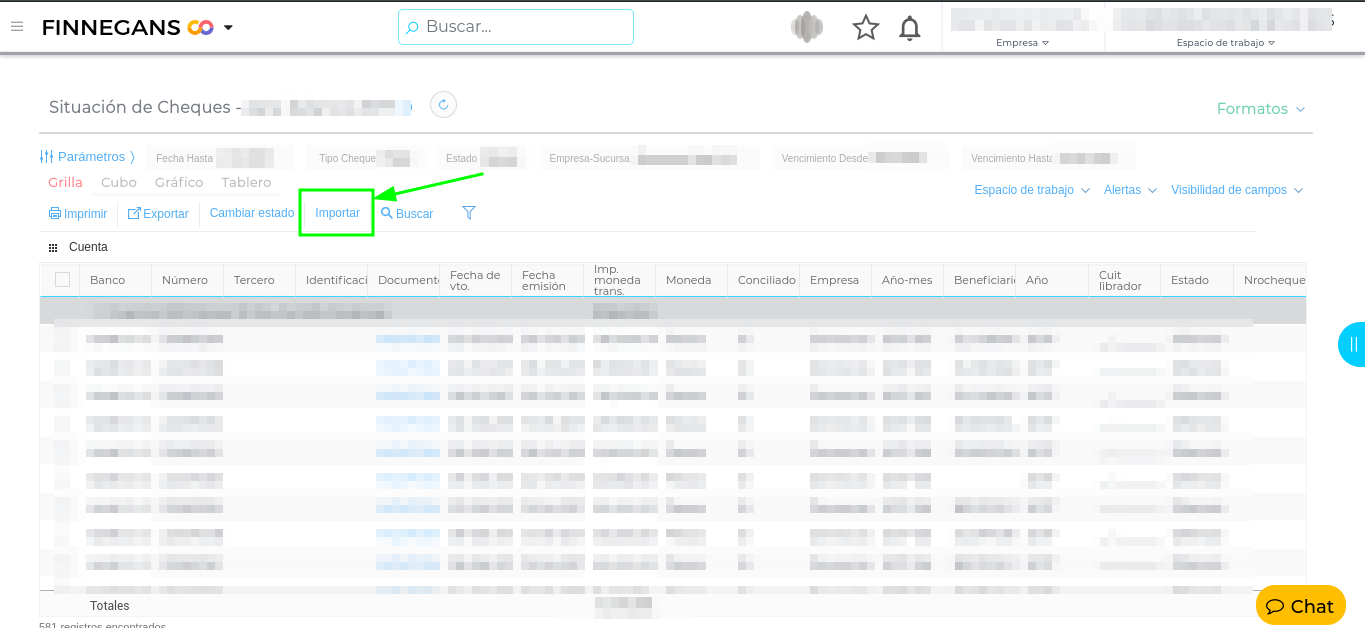Expand the Finnegans logo dropdown arrow
This screenshot has width=1365, height=628.
[x=228, y=28]
